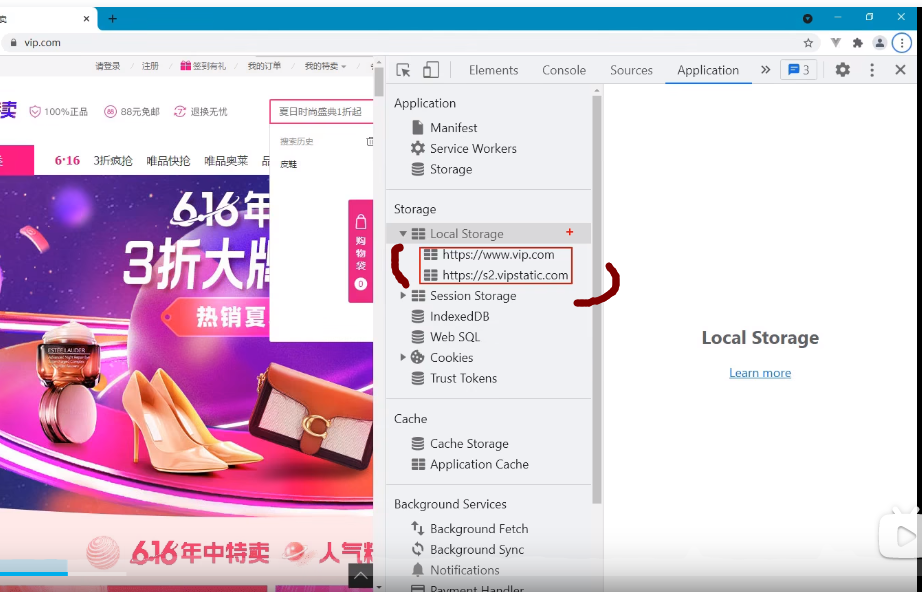922x592 pixels.
Task: Click the 100%正品 shield badge
Action: point(58,112)
